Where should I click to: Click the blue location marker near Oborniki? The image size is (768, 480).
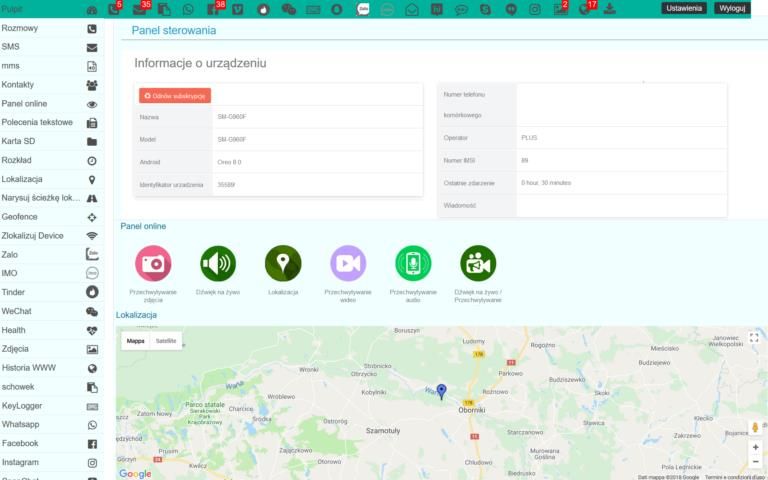point(441,391)
